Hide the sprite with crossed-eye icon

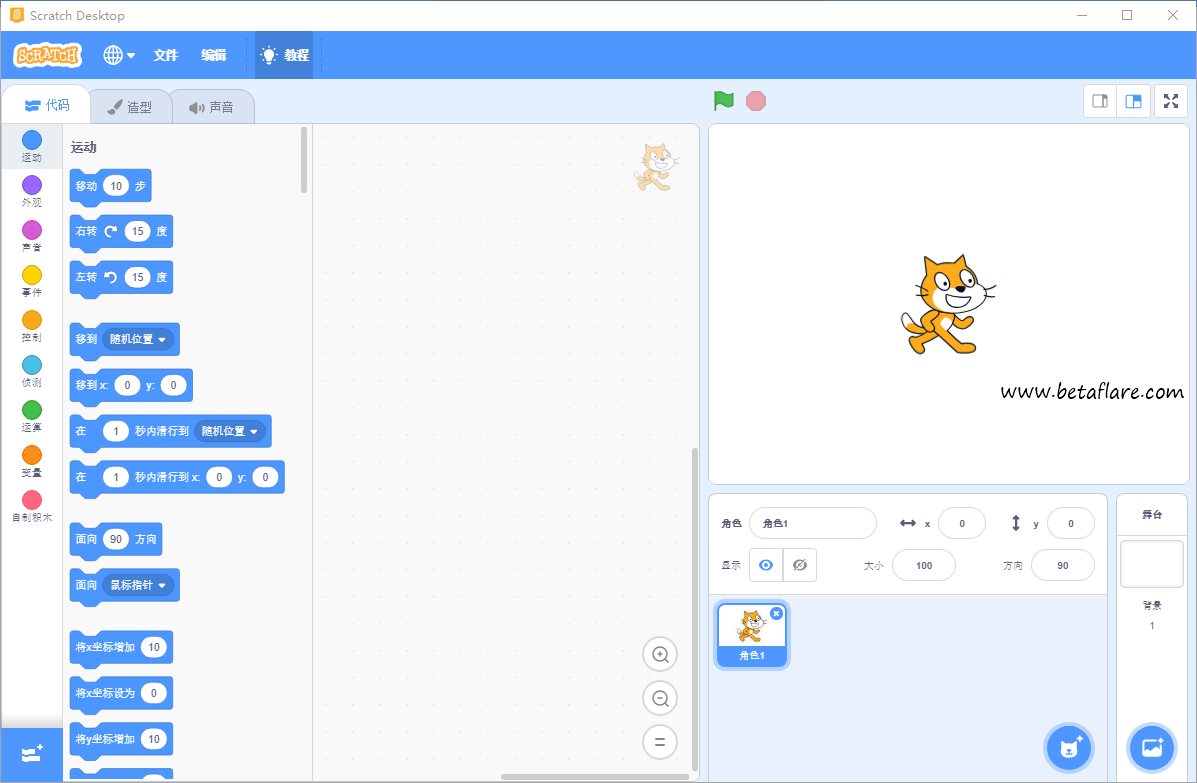[799, 565]
